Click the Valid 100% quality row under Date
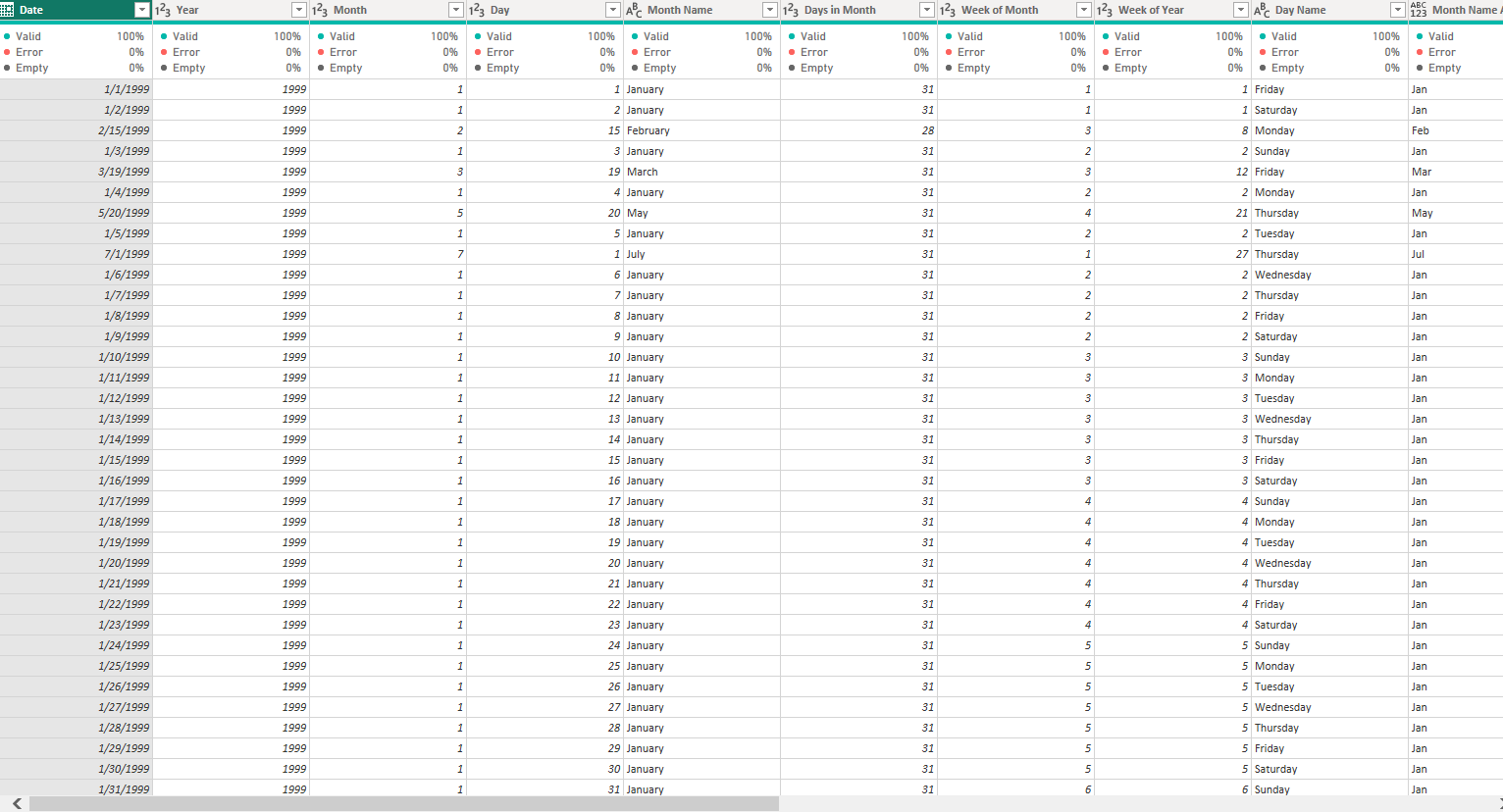Viewport: 1503px width, 812px height. (76, 36)
